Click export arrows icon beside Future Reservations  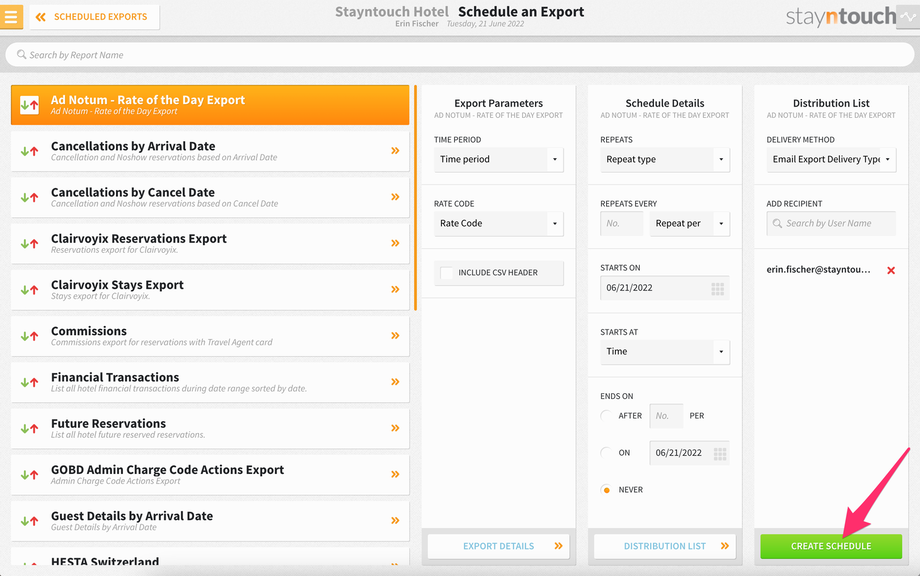click(x=29, y=429)
